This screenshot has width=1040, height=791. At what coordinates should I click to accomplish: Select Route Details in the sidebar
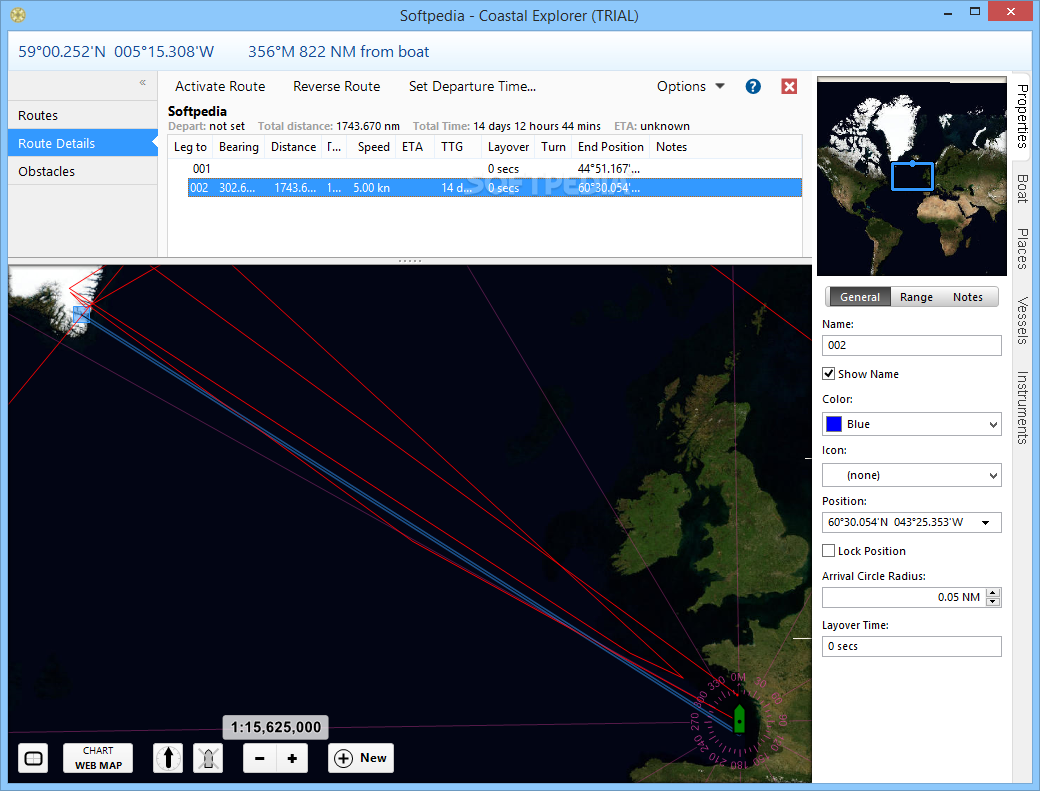(x=83, y=143)
